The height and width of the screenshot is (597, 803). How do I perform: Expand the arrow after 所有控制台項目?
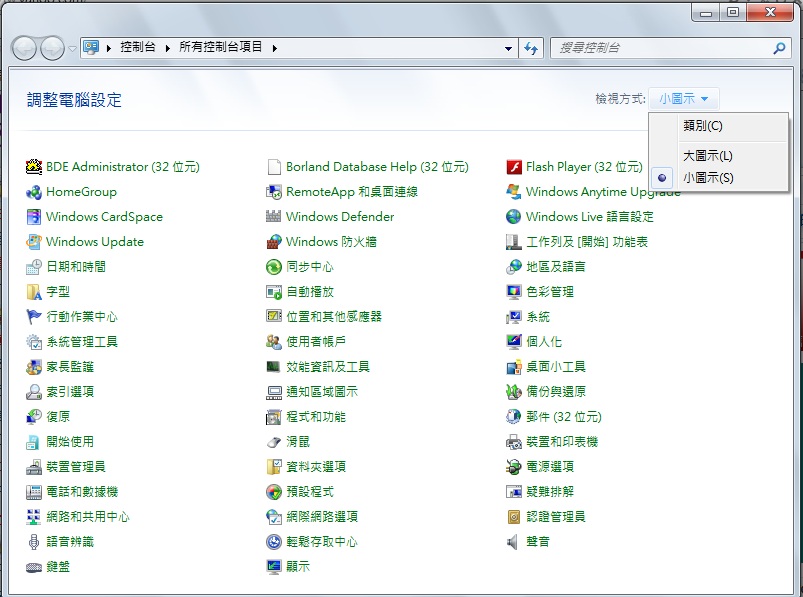pyautogui.click(x=275, y=48)
